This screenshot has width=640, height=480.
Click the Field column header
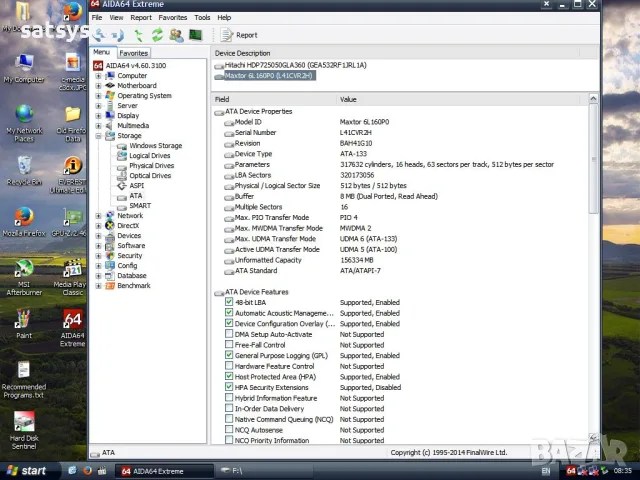click(274, 99)
